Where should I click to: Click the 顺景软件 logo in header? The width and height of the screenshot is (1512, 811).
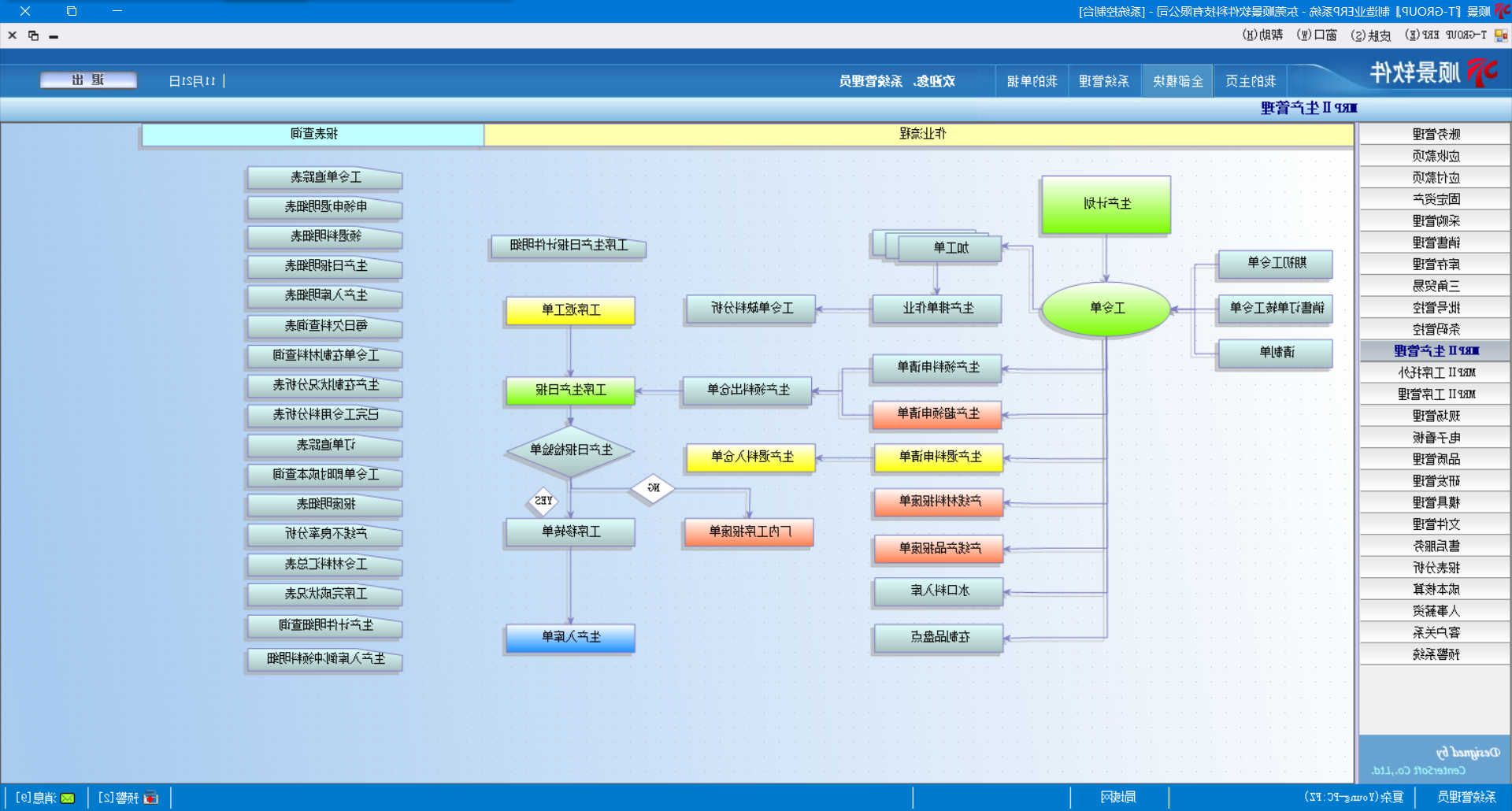click(x=1432, y=73)
